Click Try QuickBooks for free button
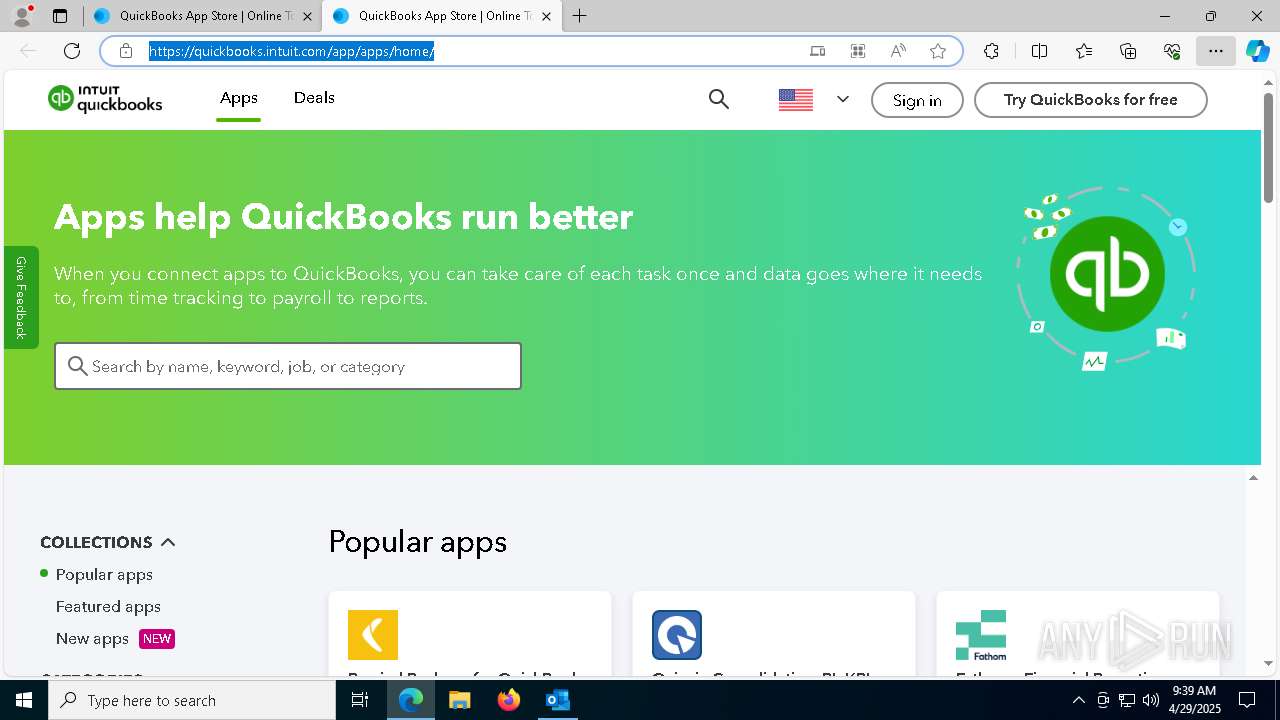Viewport: 1280px width, 720px height. click(x=1091, y=100)
